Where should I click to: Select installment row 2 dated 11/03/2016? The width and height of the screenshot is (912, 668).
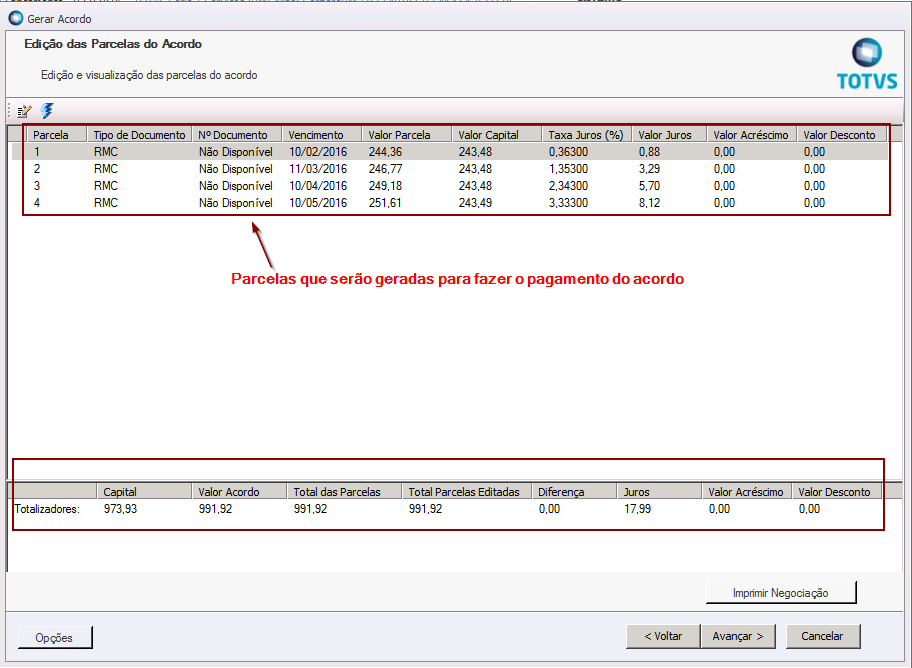317,169
